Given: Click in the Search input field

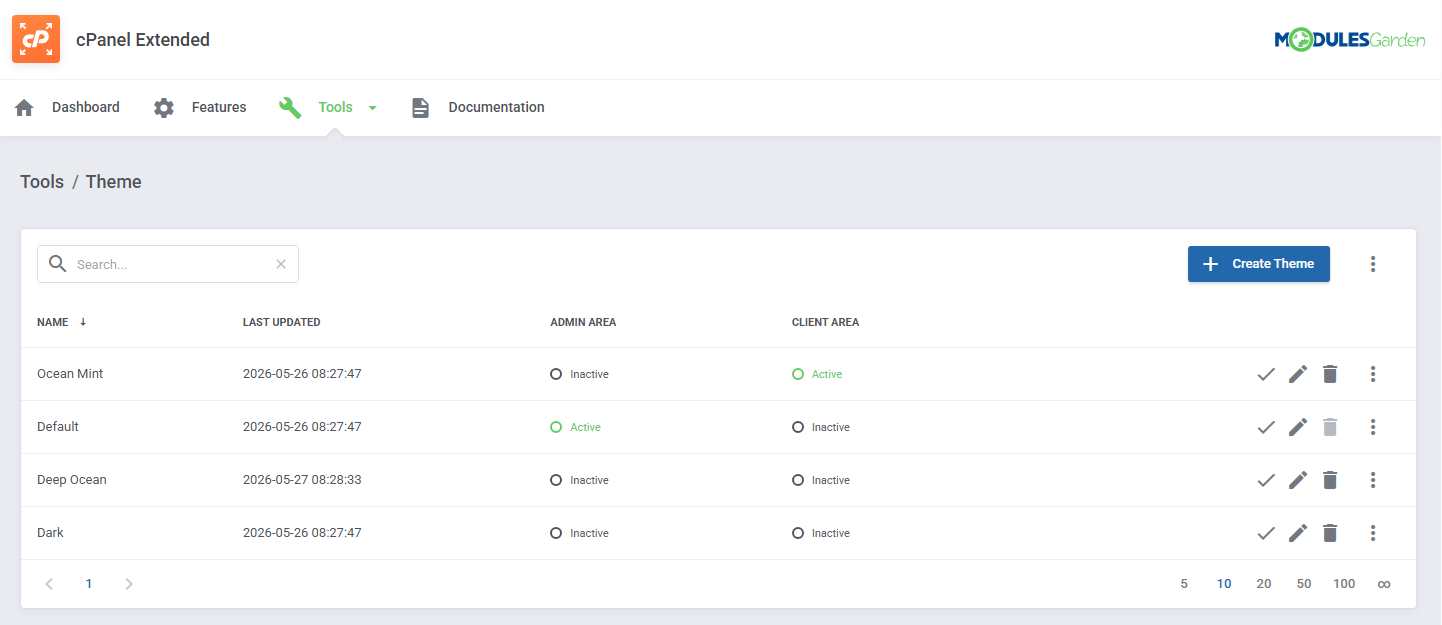Looking at the screenshot, I should (x=168, y=264).
